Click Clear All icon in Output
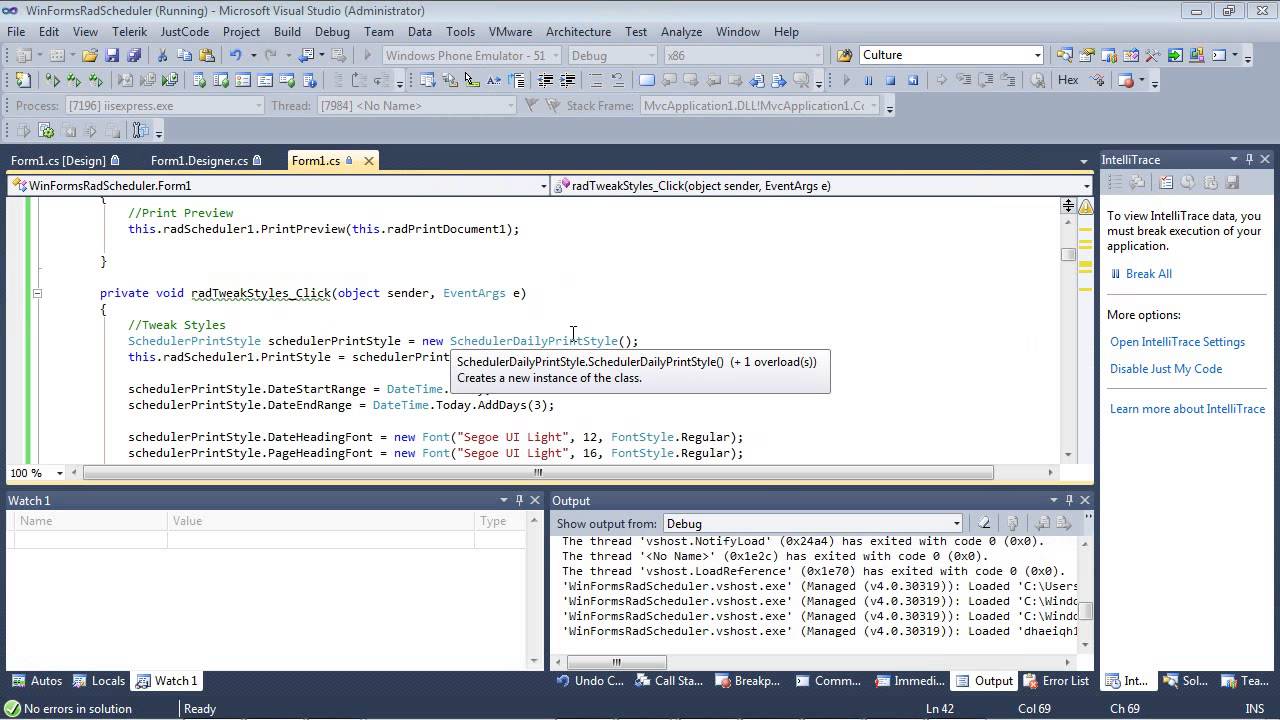 [x=985, y=523]
